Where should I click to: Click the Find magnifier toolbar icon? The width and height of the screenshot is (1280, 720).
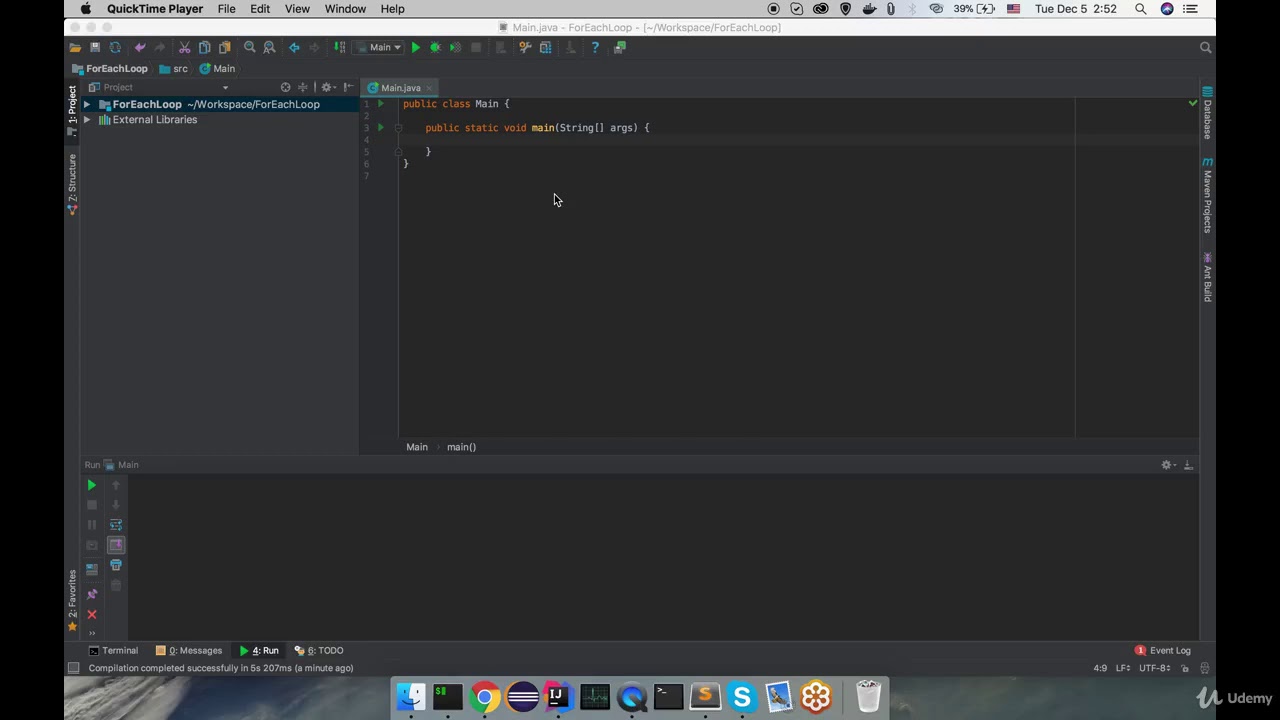coord(250,47)
